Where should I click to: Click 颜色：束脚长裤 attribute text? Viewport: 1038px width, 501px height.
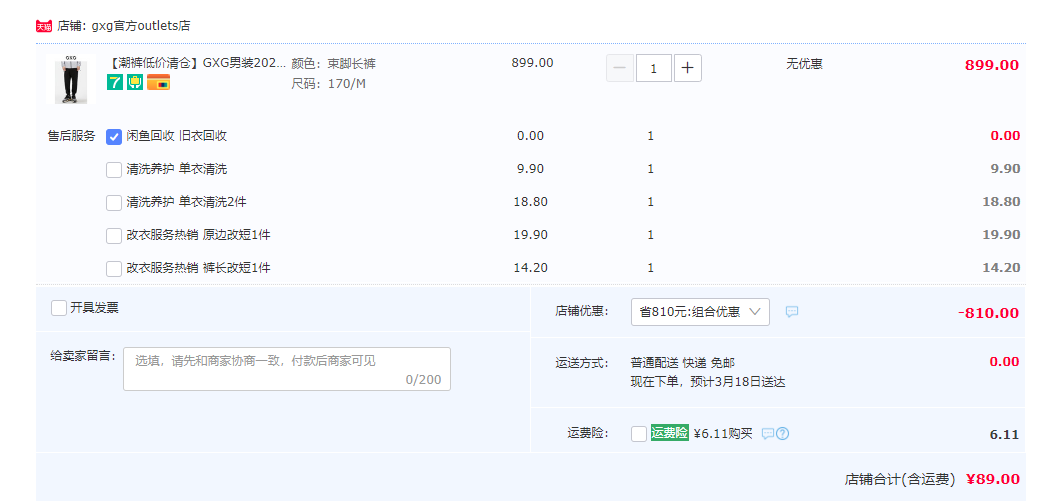(334, 64)
